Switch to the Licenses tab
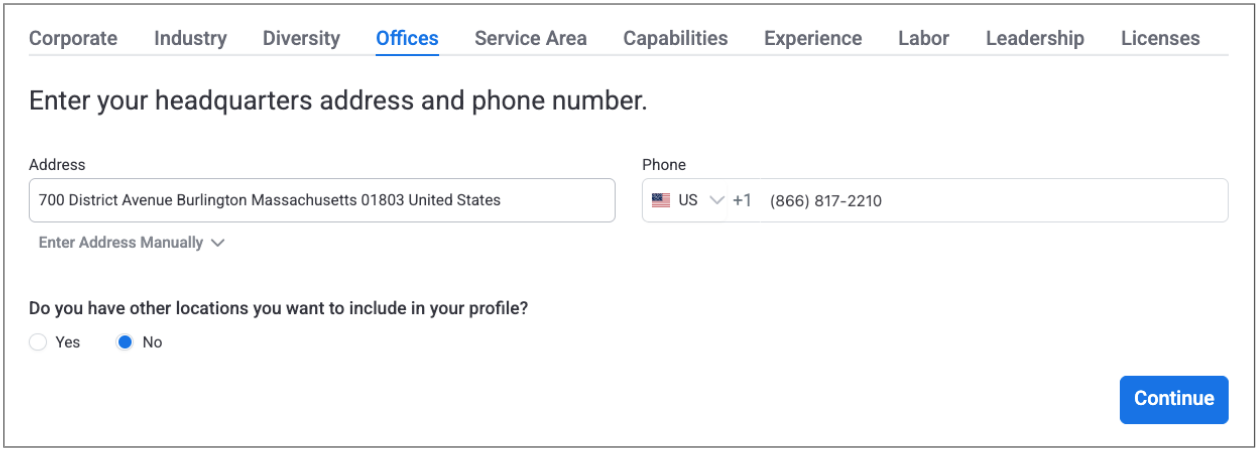Screen dimensions: 1258x450 click(x=1160, y=39)
